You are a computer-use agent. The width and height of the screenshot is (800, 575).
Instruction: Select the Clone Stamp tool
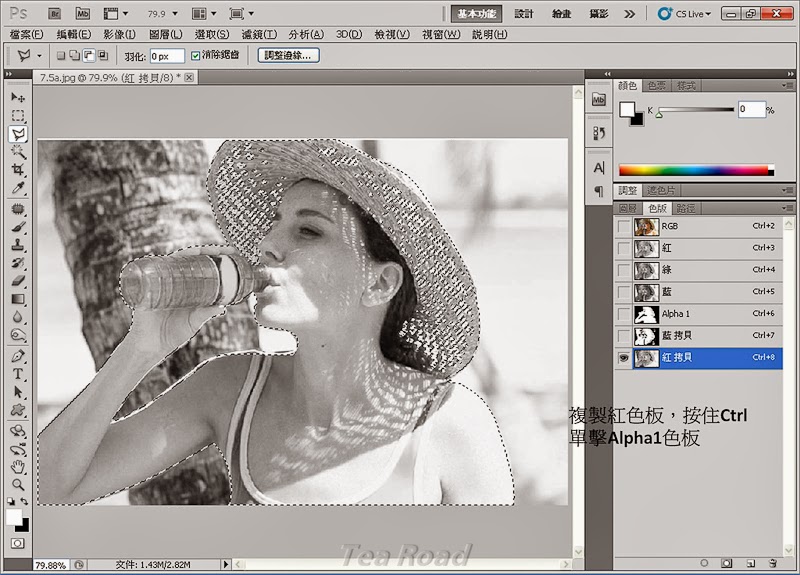coord(18,245)
